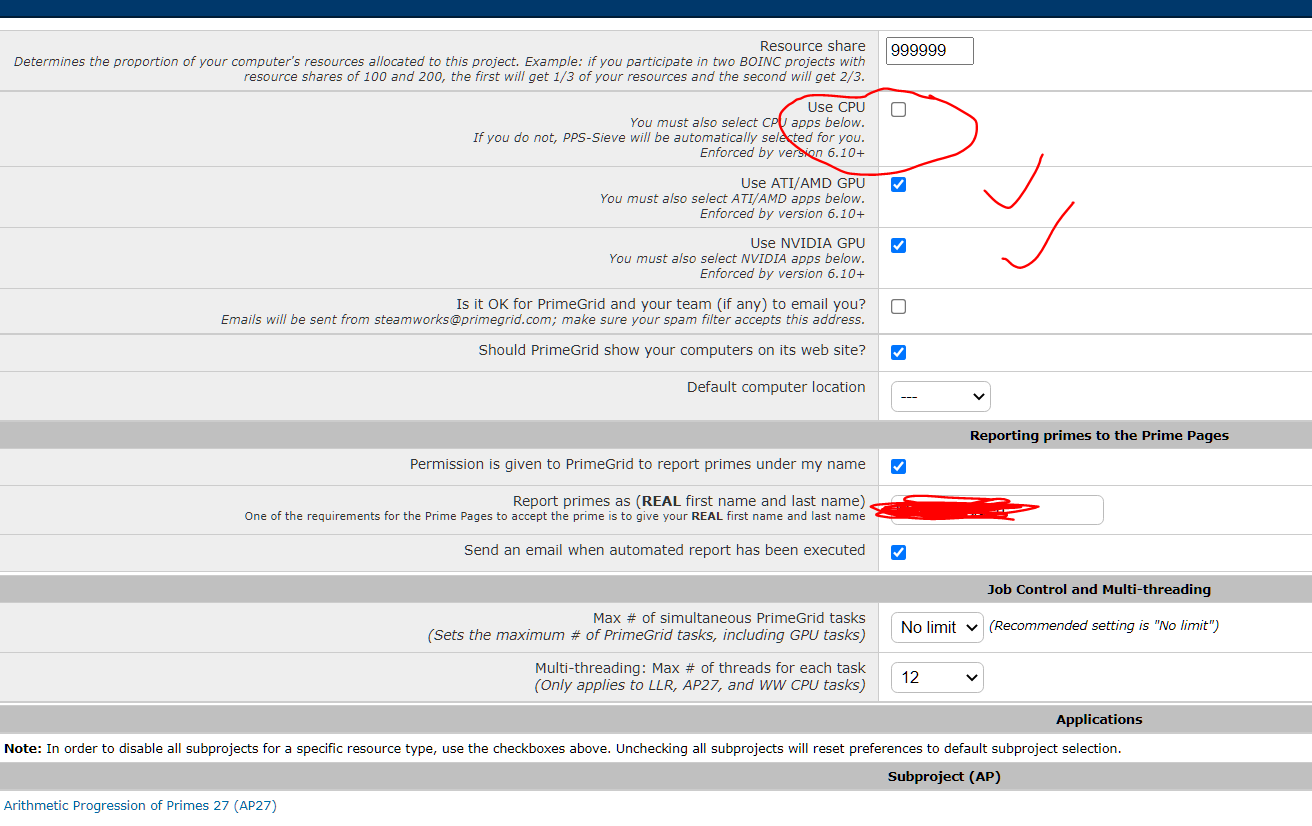Click the 'Max # of simultaneous PrimeGrid tasks' label
The image size is (1312, 826).
tap(729, 618)
